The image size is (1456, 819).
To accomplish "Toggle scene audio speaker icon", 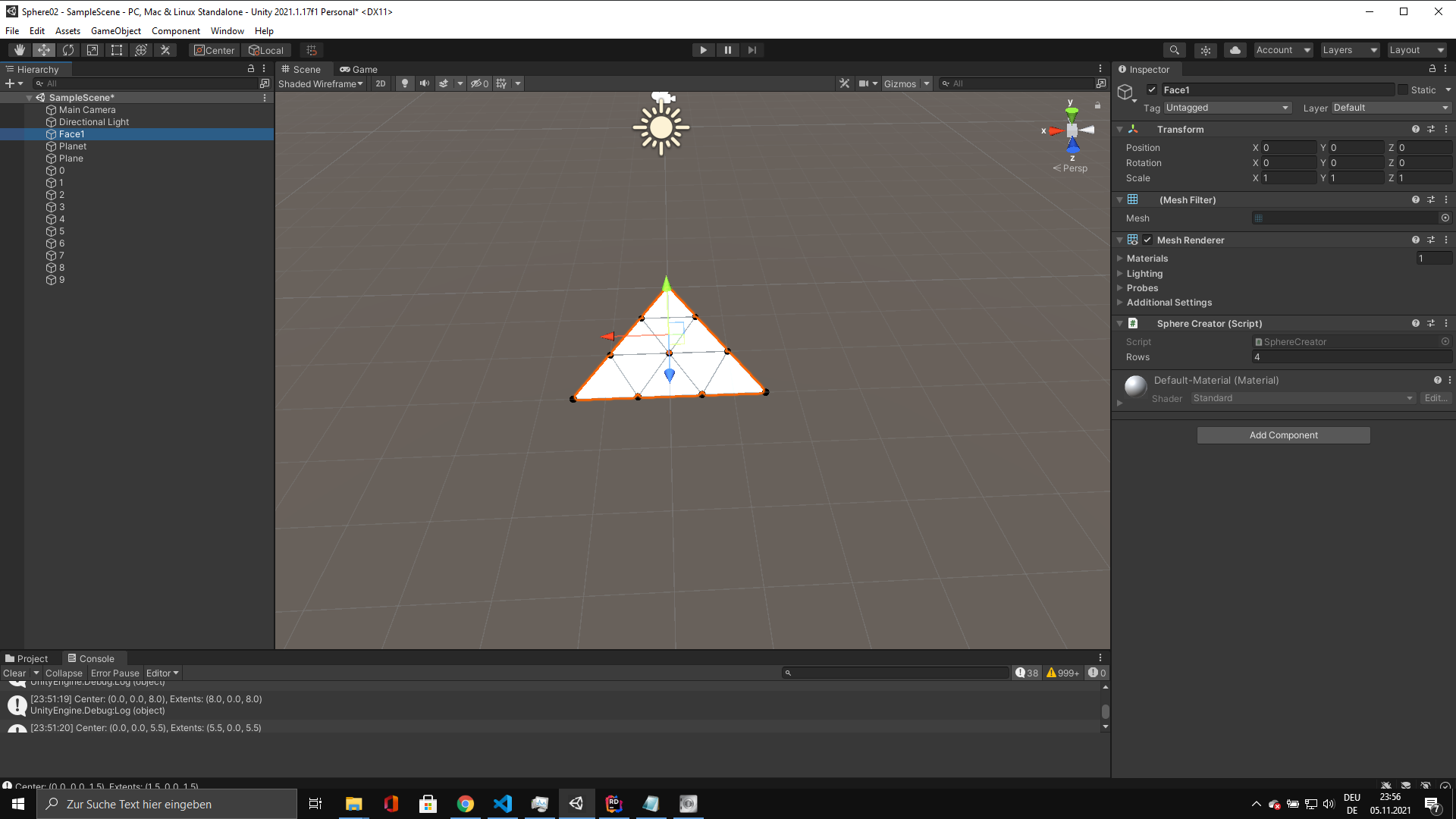I will click(425, 83).
